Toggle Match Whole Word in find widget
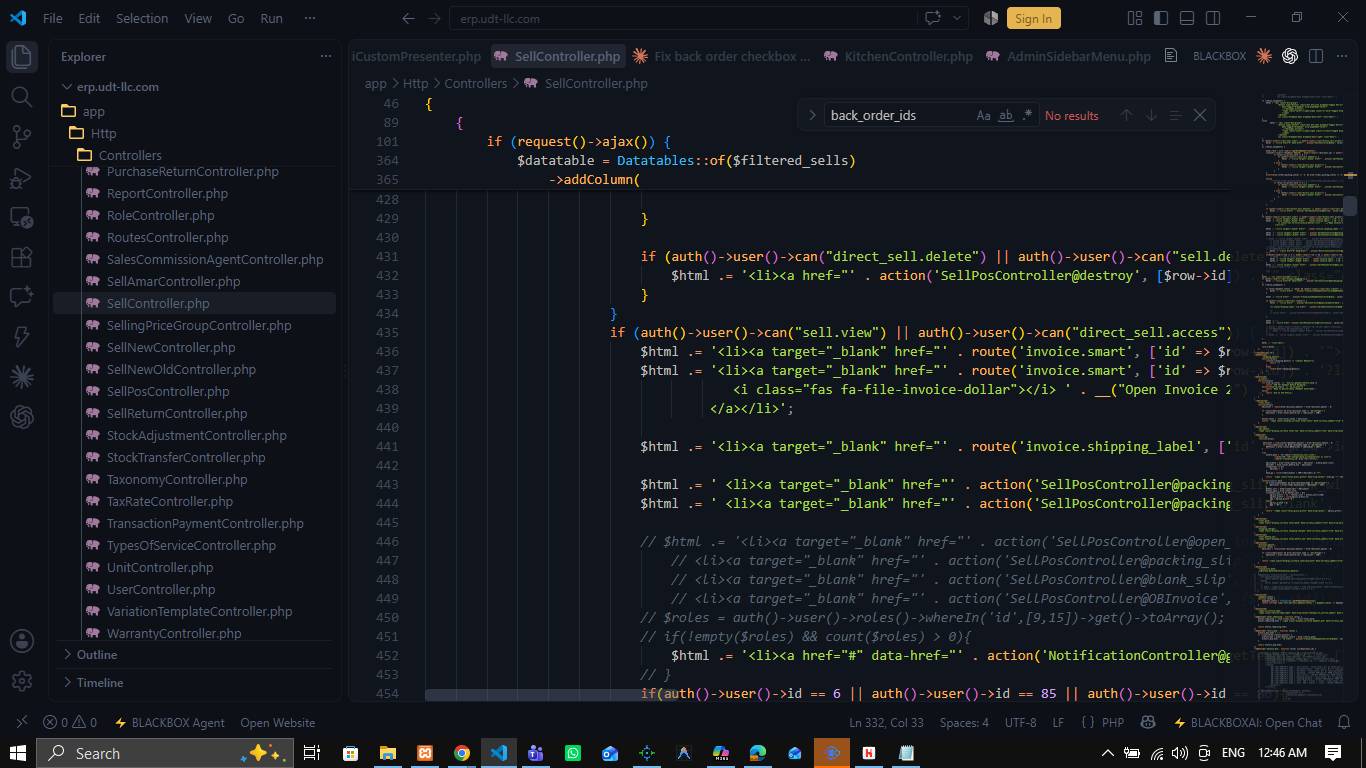This screenshot has width=1366, height=768. coord(1006,116)
